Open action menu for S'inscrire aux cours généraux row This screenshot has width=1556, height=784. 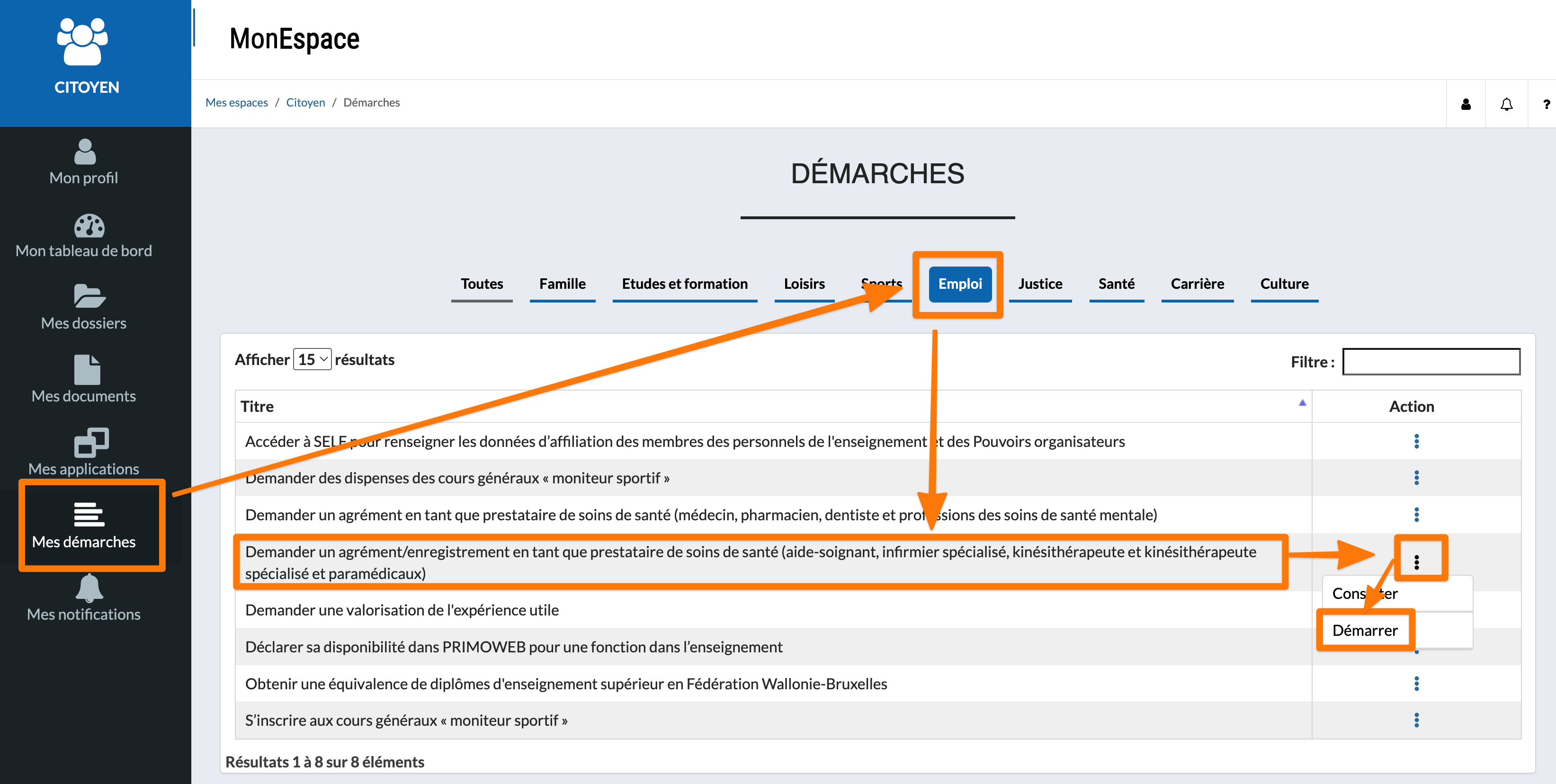pos(1416,720)
